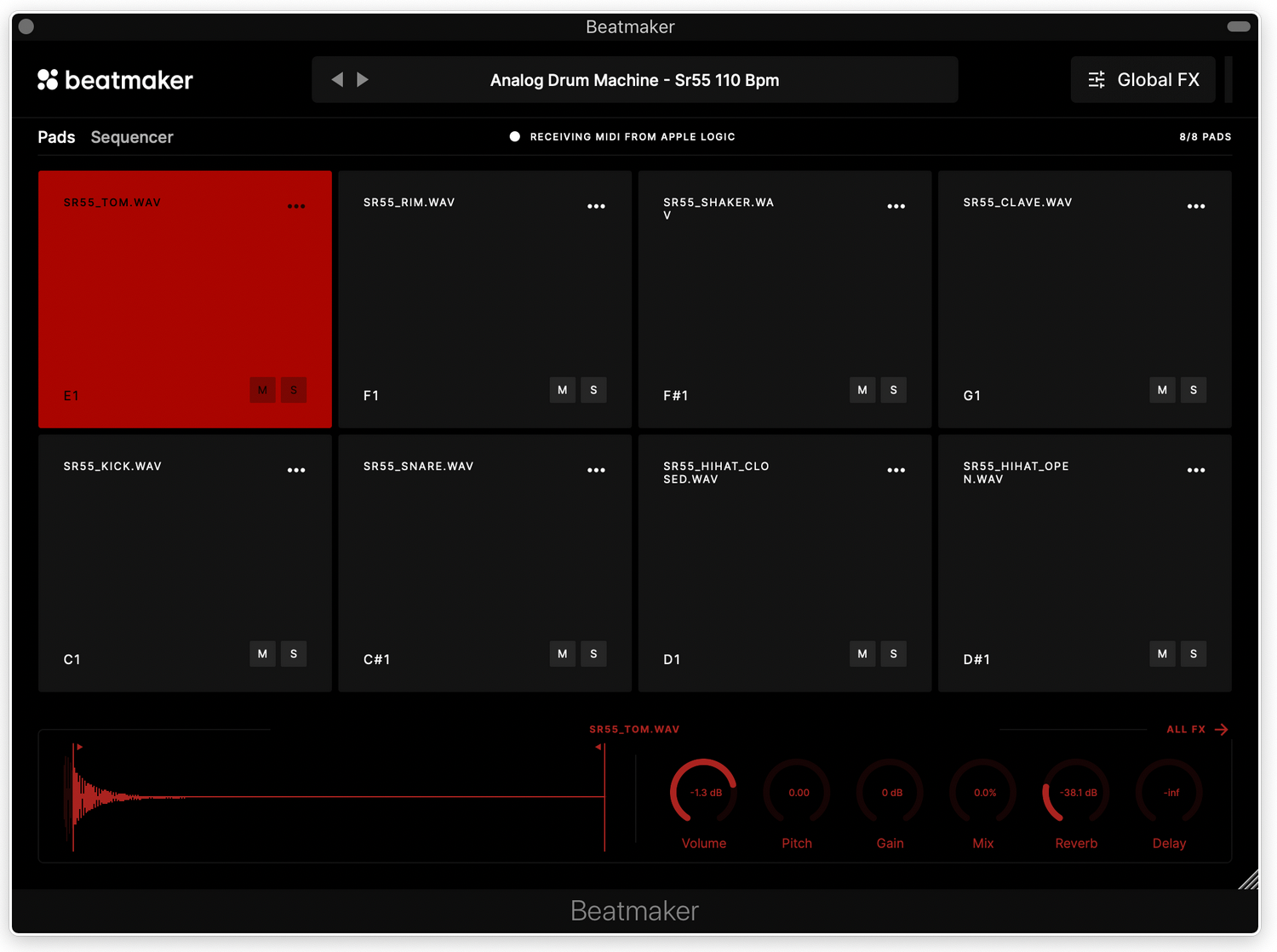
Task: Solo the SR55_TOM.WAV pad
Action: [294, 389]
